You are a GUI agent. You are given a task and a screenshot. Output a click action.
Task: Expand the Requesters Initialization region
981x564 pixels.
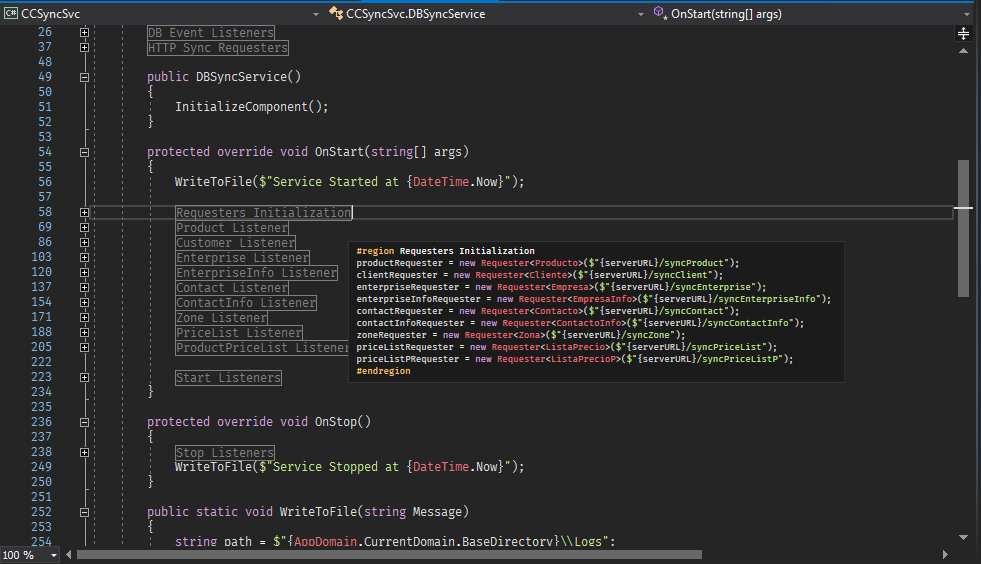84,212
